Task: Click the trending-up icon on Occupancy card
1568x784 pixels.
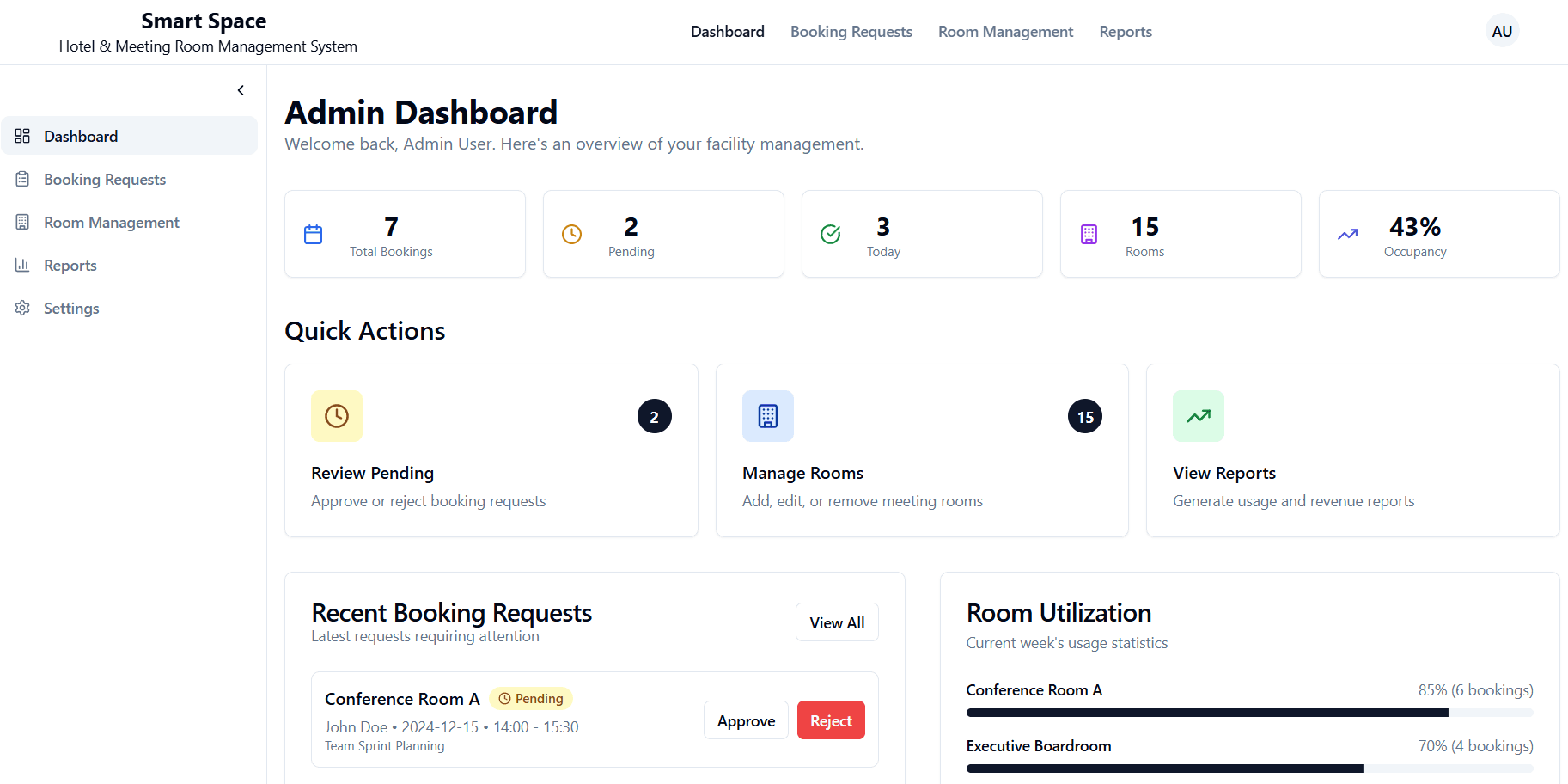Action: point(1347,233)
